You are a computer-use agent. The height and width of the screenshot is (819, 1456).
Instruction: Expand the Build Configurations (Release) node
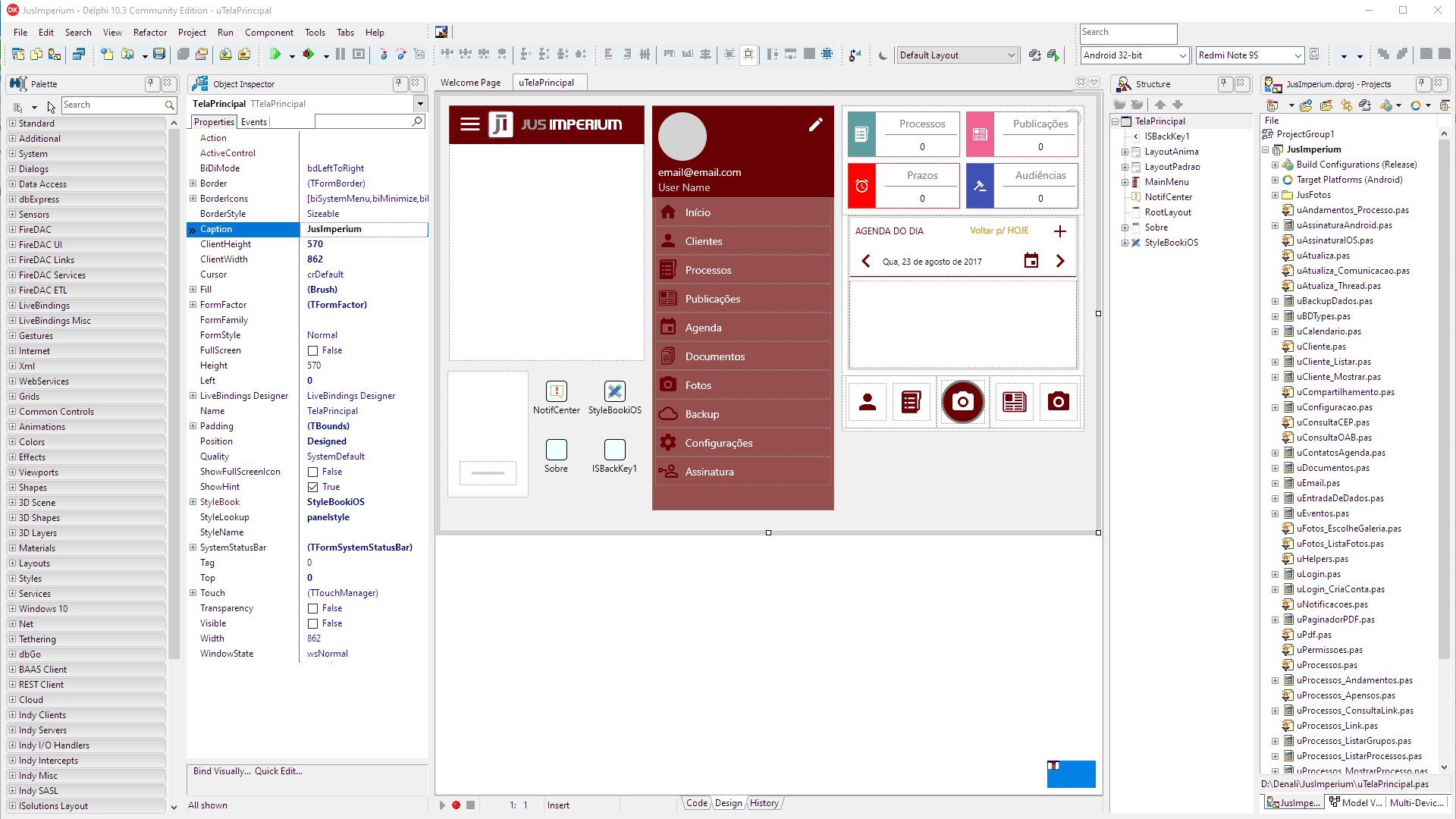(x=1276, y=165)
